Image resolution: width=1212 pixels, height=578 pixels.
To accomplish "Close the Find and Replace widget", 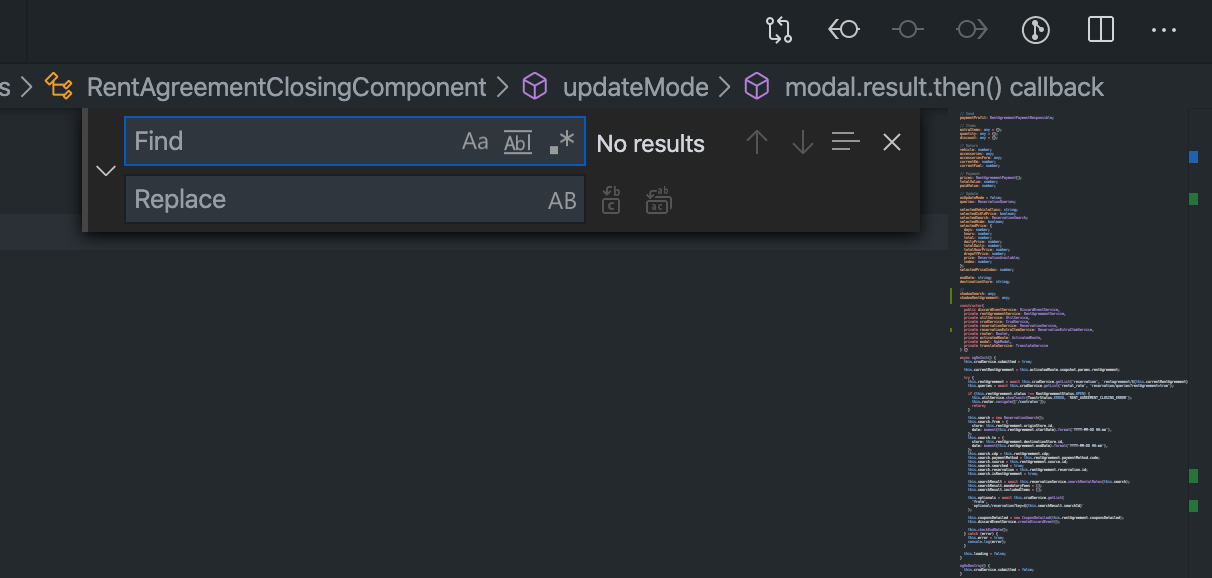I will [x=891, y=142].
